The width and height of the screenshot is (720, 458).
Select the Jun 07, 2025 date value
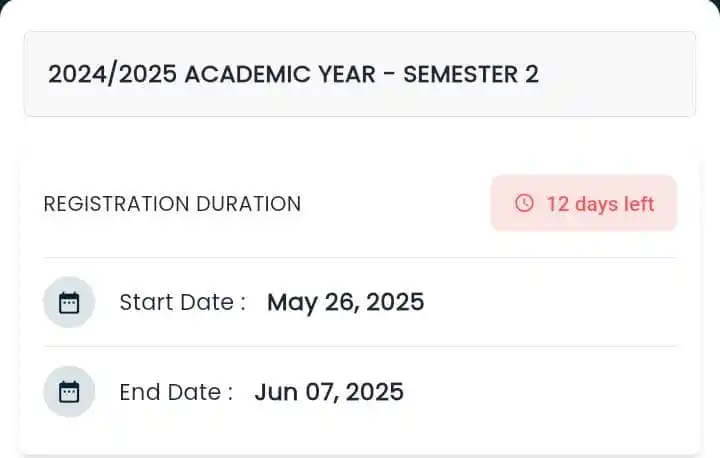pyautogui.click(x=329, y=392)
